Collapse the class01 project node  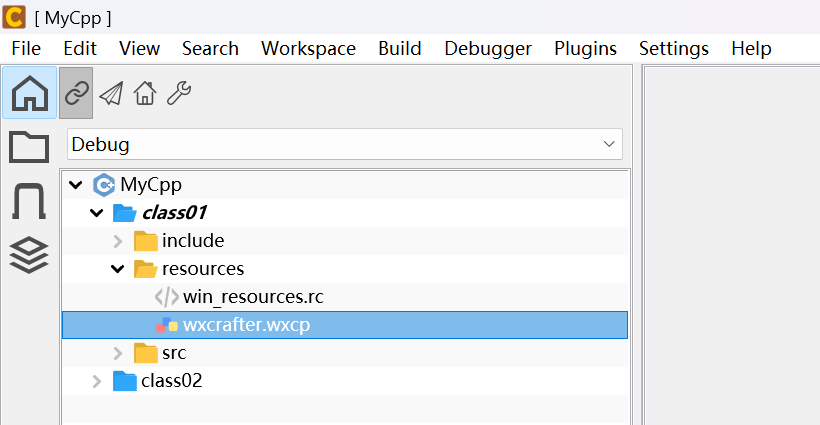[x=97, y=213]
